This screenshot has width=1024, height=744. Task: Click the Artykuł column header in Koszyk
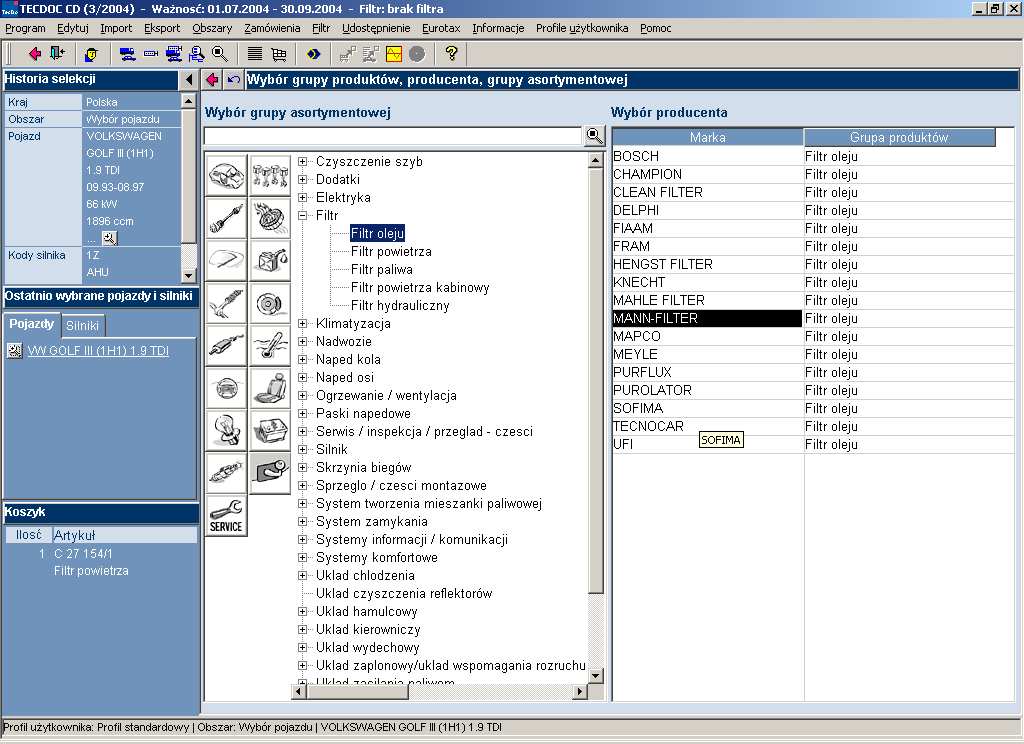coord(124,535)
